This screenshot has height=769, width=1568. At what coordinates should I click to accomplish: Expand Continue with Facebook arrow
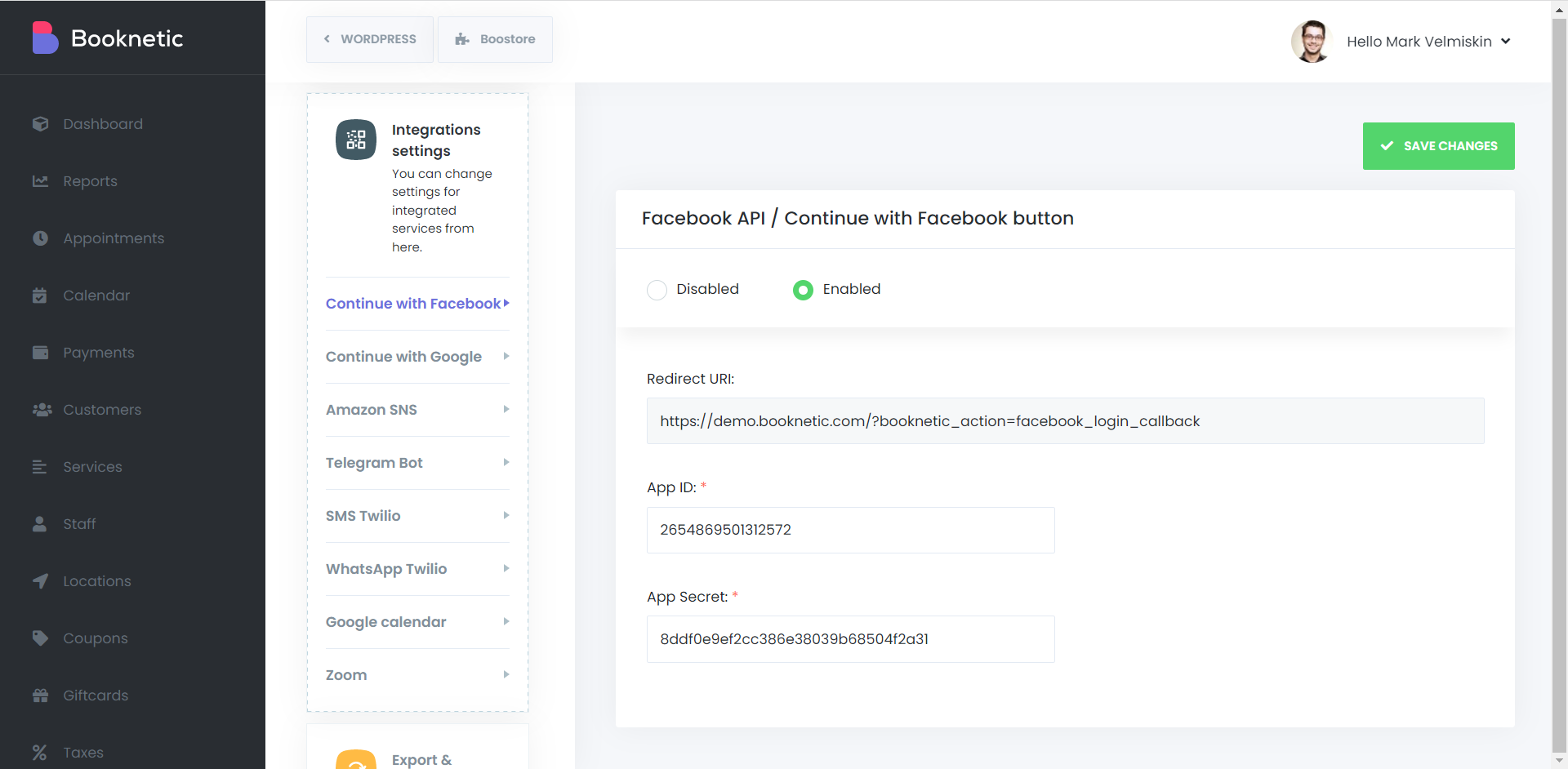pos(506,303)
